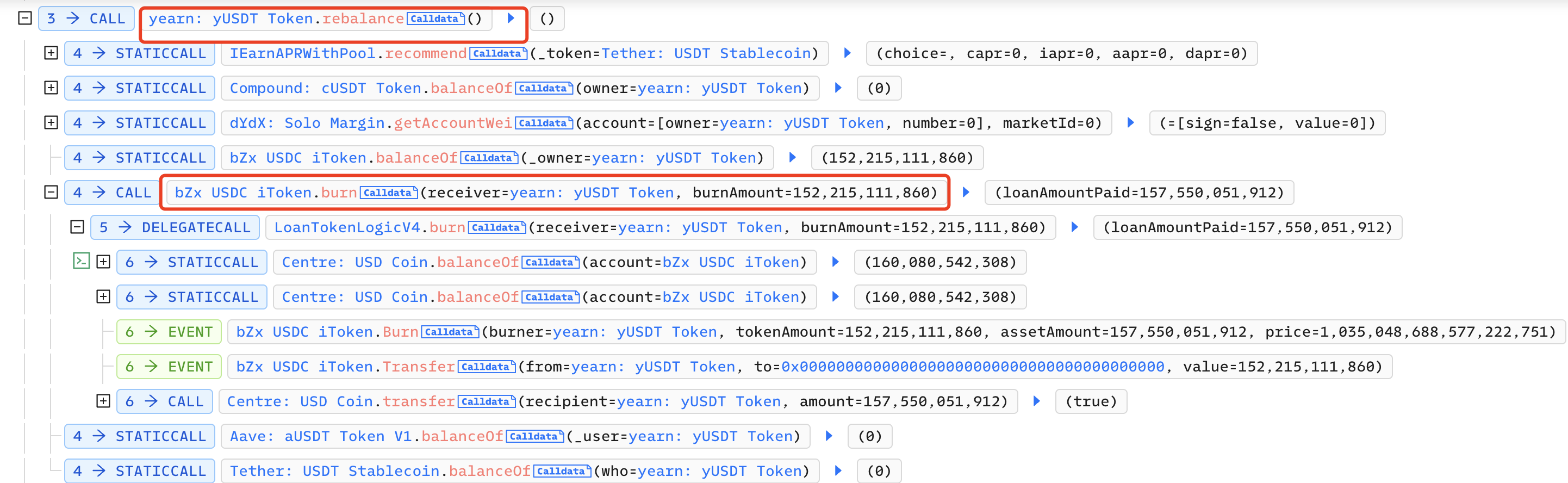Click blue return arrow on the recommend row

(847, 53)
